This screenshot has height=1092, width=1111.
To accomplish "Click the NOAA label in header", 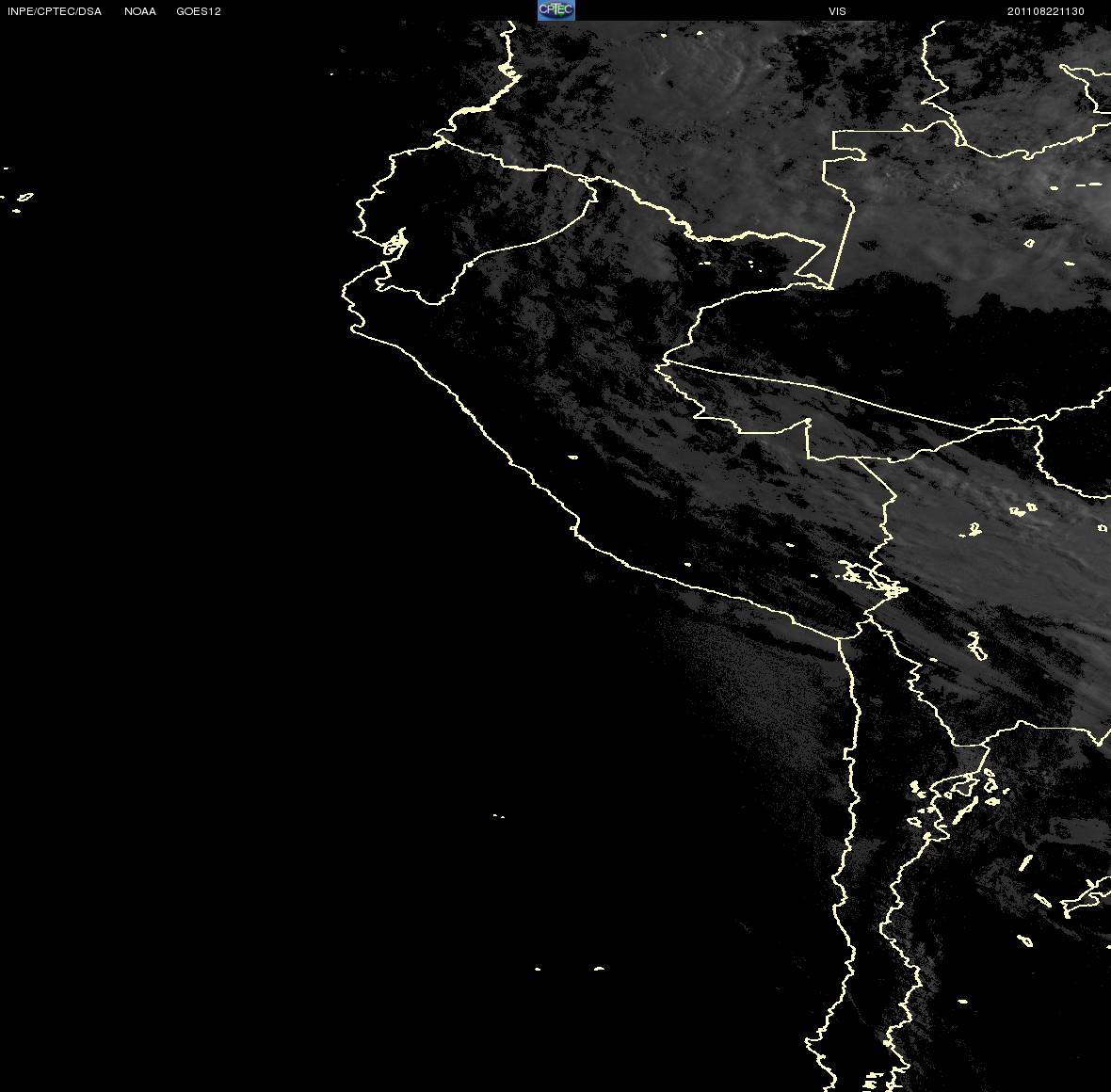I will pyautogui.click(x=140, y=11).
